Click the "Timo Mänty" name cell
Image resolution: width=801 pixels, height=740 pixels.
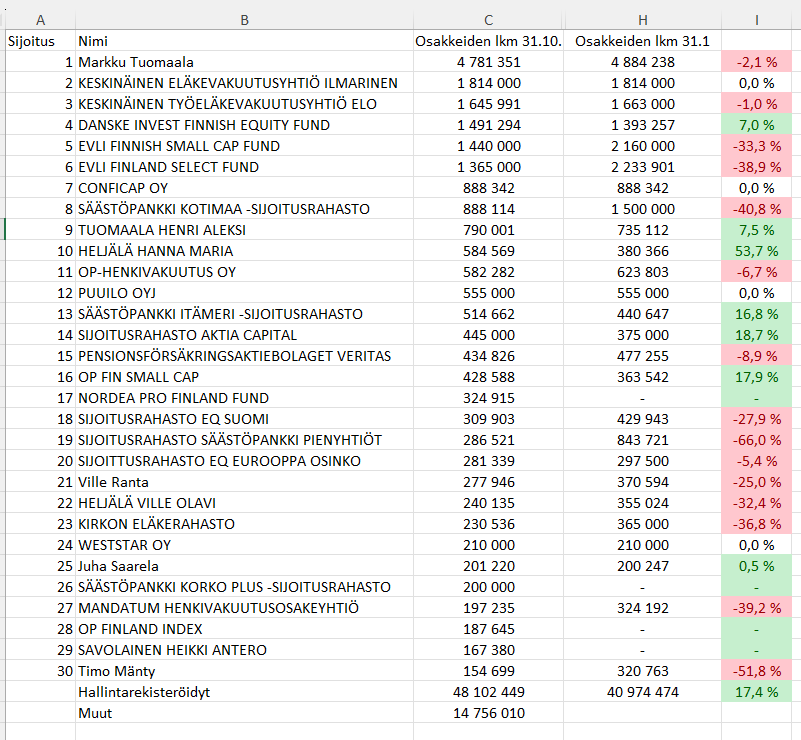point(244,671)
